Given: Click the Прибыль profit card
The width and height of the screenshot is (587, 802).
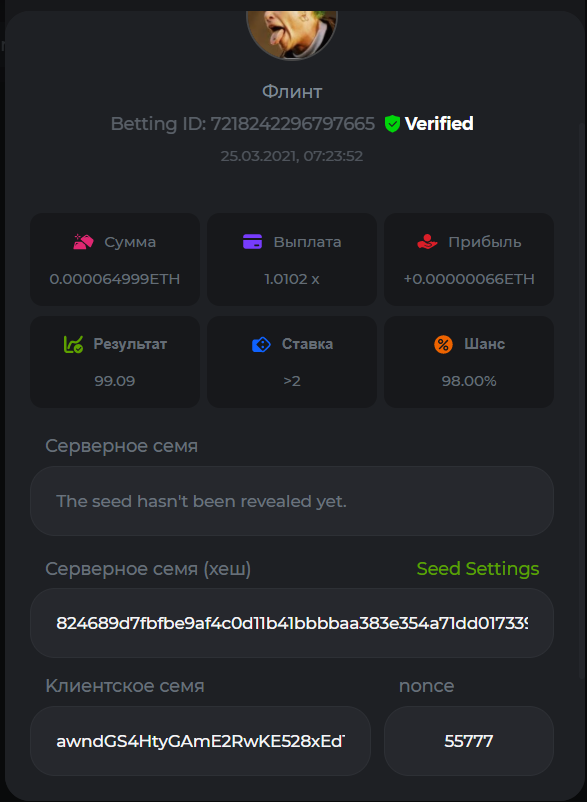Looking at the screenshot, I should pos(469,259).
